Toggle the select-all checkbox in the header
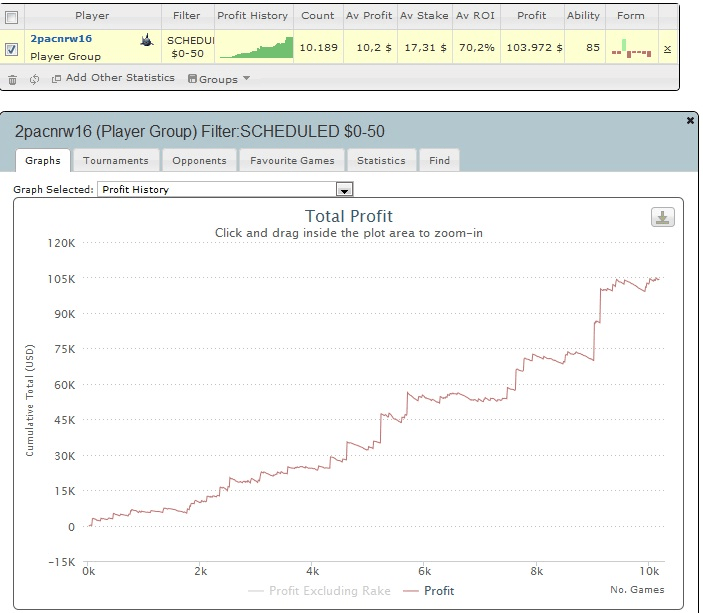This screenshot has height=613, width=703. coord(11,17)
